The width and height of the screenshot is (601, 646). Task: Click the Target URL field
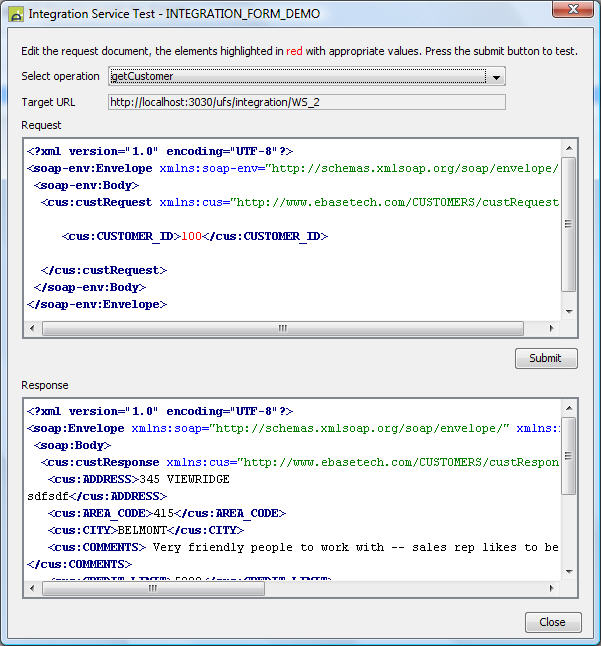pos(306,102)
